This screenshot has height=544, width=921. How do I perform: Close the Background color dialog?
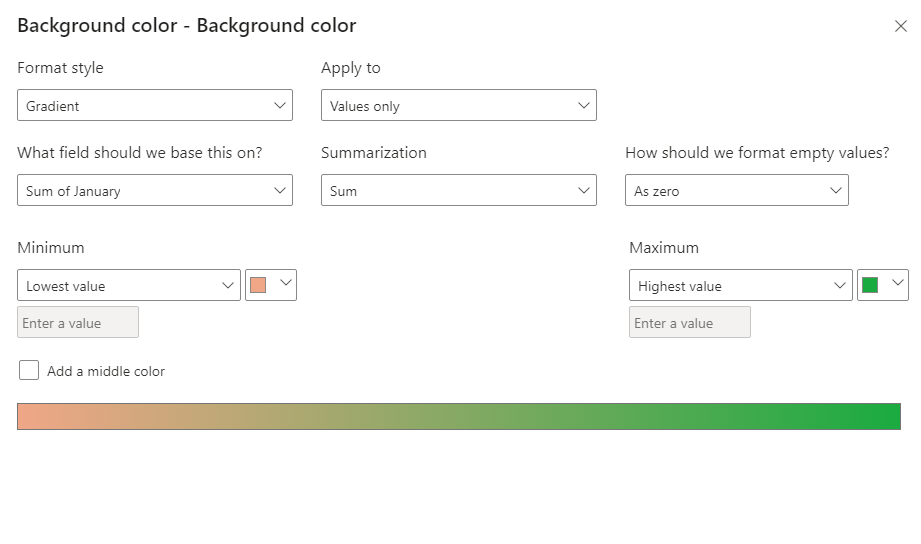900,26
